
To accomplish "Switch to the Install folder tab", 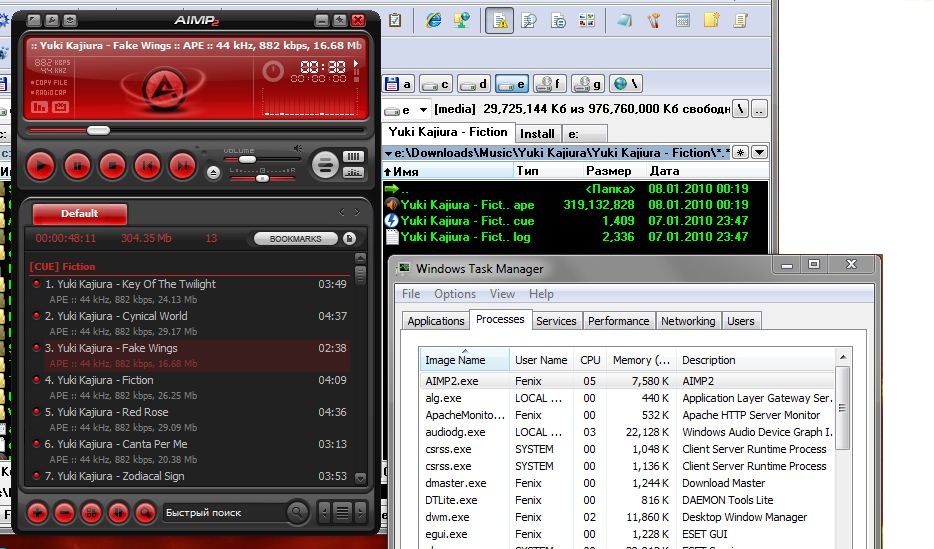I will (537, 133).
